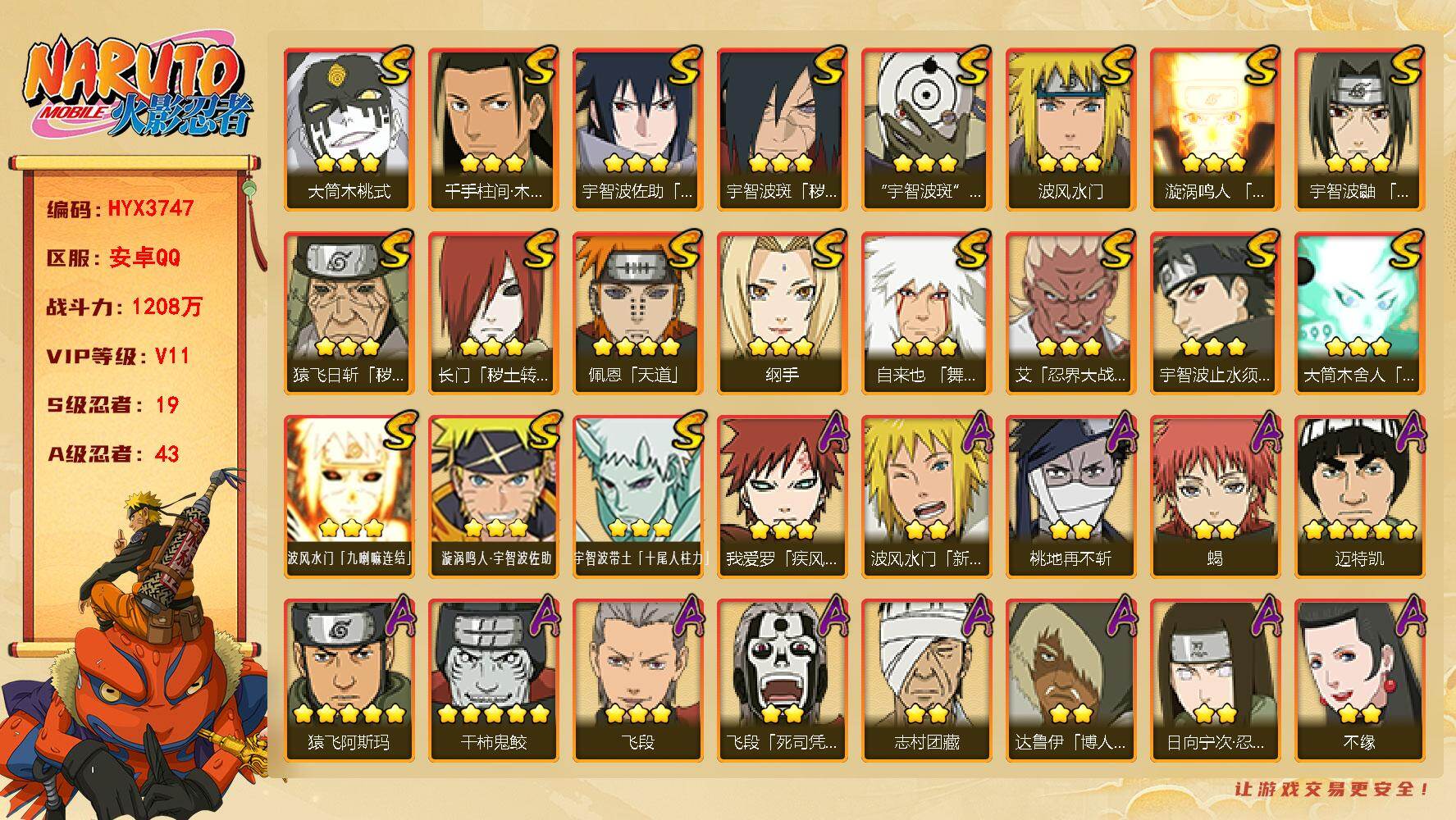Pick the 志村团藏 card
1456x820 pixels.
pyautogui.click(x=927, y=680)
